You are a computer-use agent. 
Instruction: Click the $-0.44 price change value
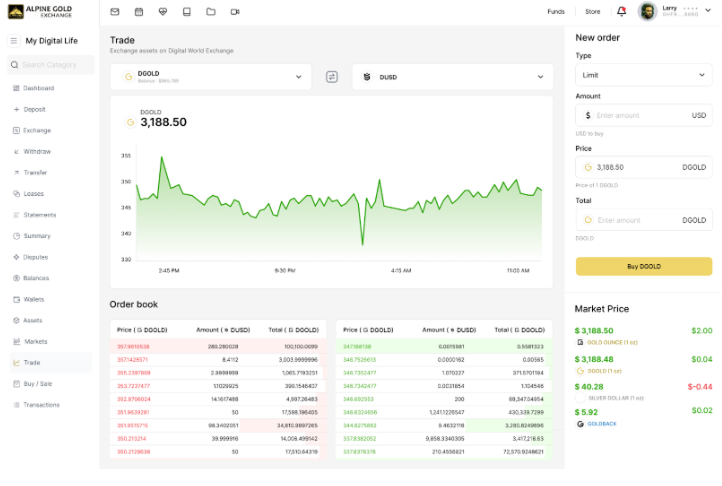(x=700, y=386)
